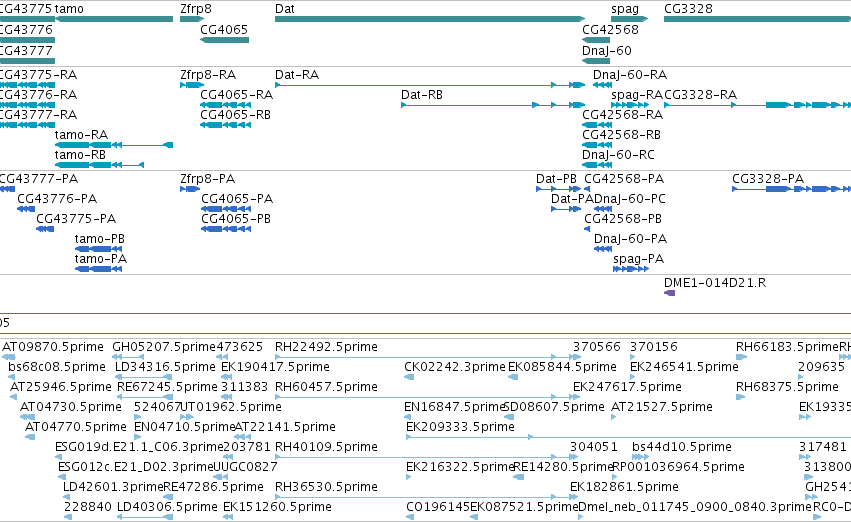Click the 'tamo-RB' transcript label
This screenshot has width=851, height=522.
click(80, 155)
